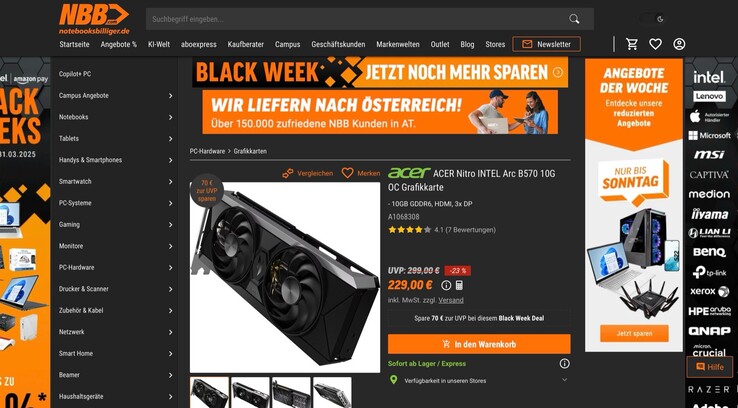Open the Outlet menu item
Image resolution: width=738 pixels, height=408 pixels.
click(x=440, y=44)
